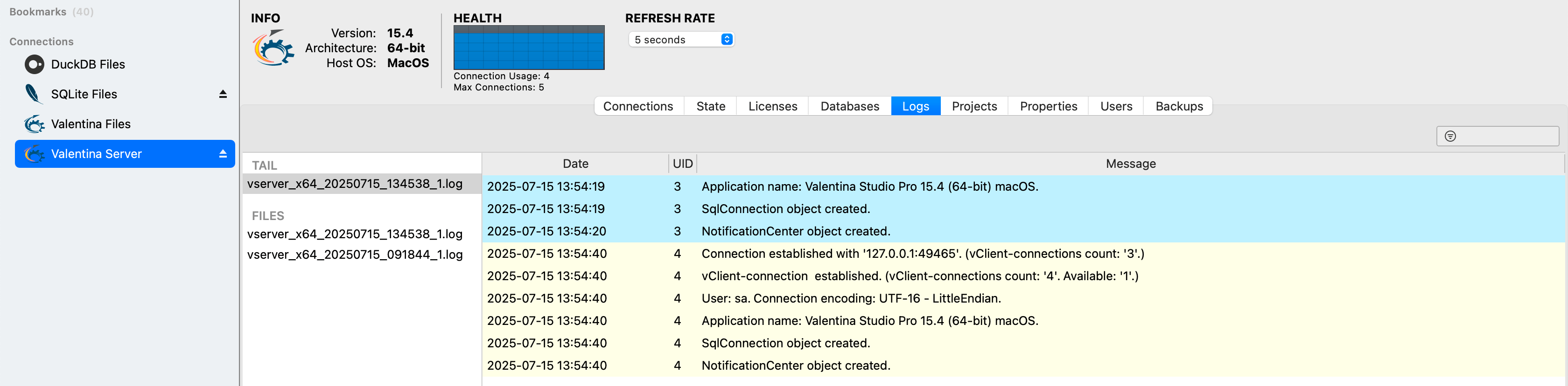
Task: Click the Health connection usage graph
Action: [529, 48]
